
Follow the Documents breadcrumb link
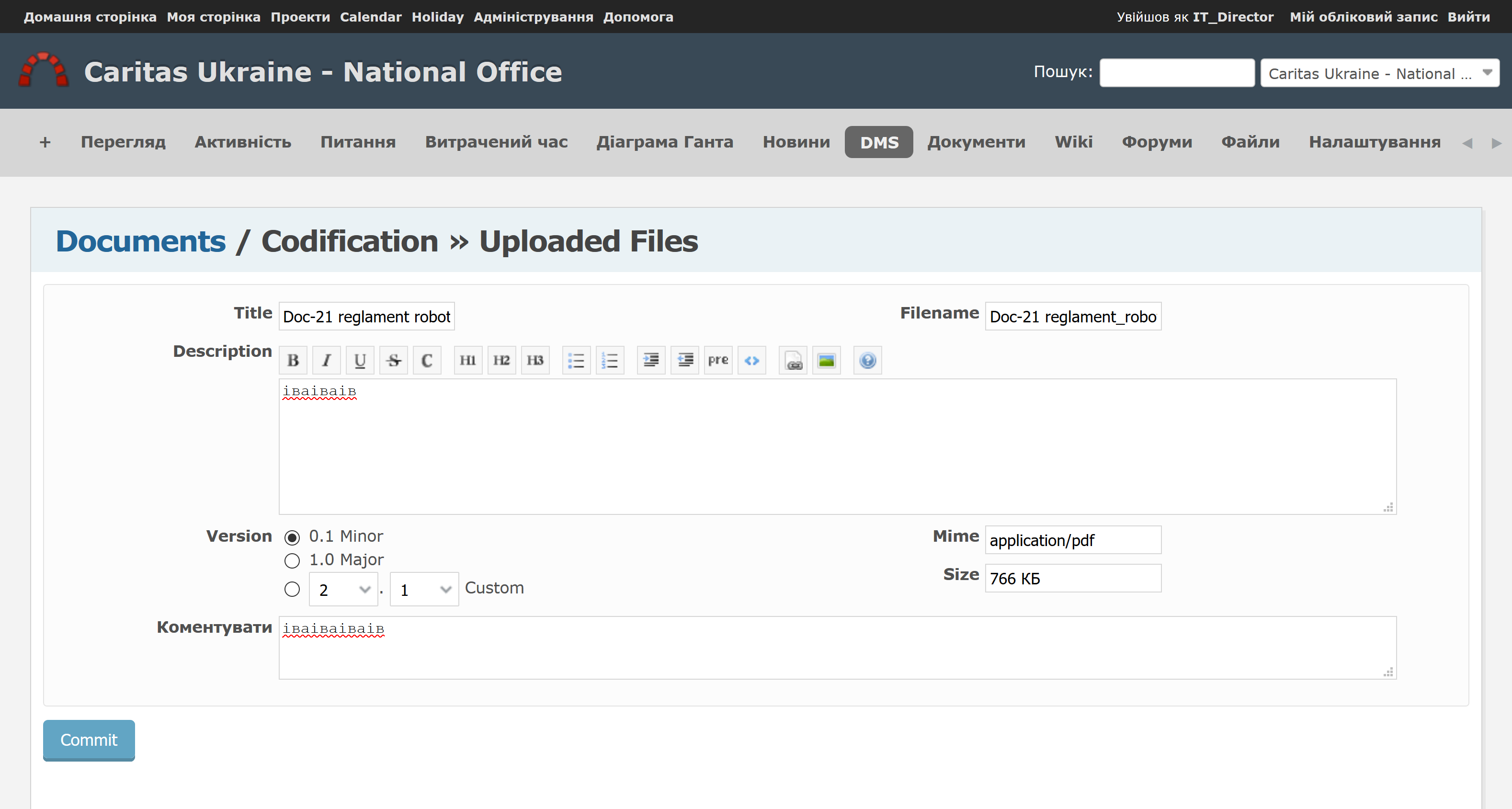140,241
